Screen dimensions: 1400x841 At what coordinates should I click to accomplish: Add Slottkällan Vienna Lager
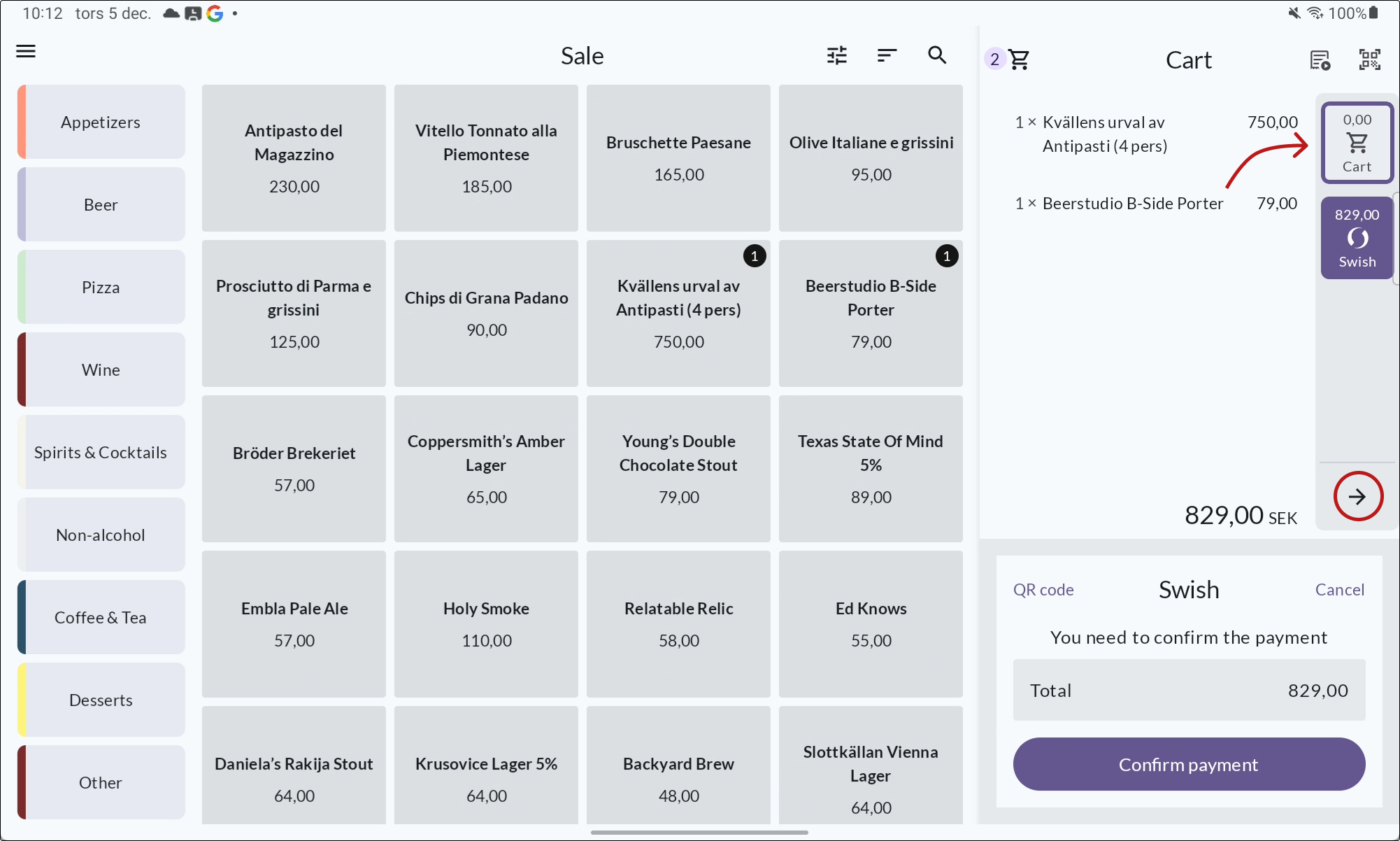point(871,765)
